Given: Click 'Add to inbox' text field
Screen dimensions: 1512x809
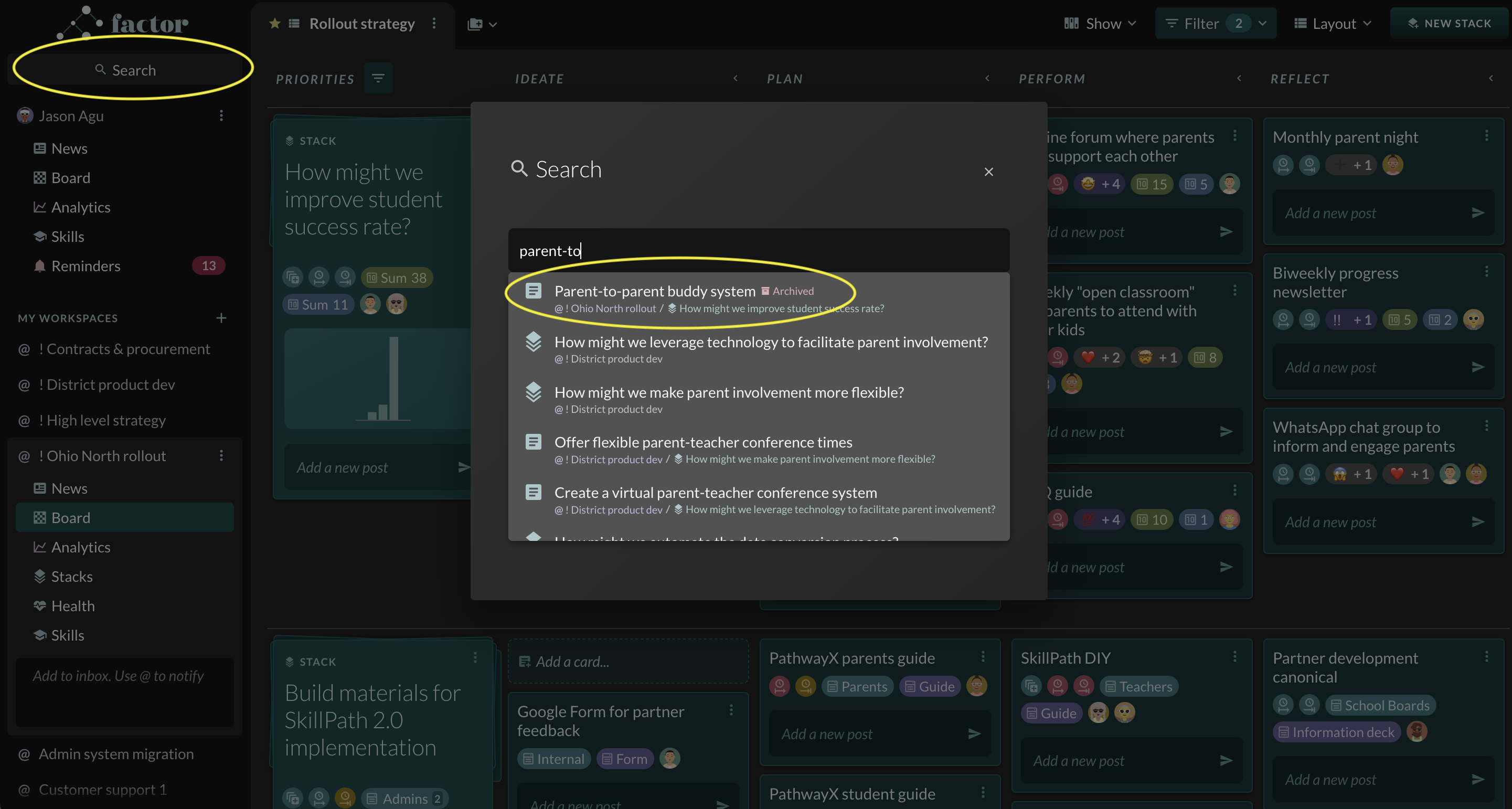Looking at the screenshot, I should pyautogui.click(x=124, y=692).
